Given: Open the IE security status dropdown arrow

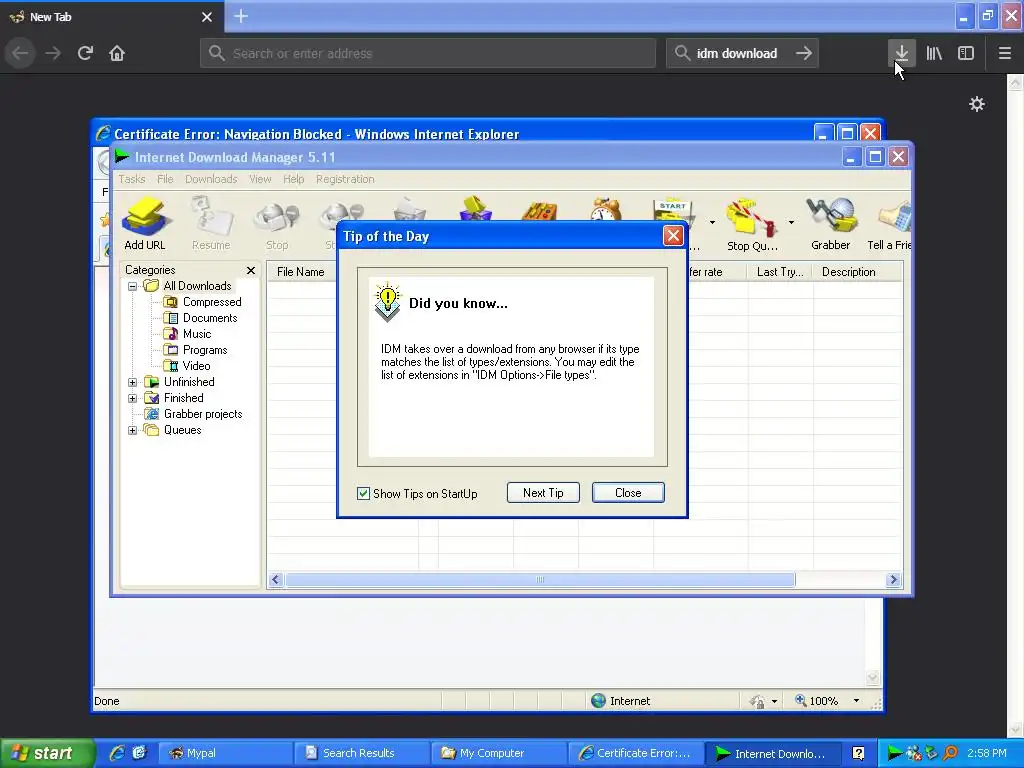Looking at the screenshot, I should [775, 701].
